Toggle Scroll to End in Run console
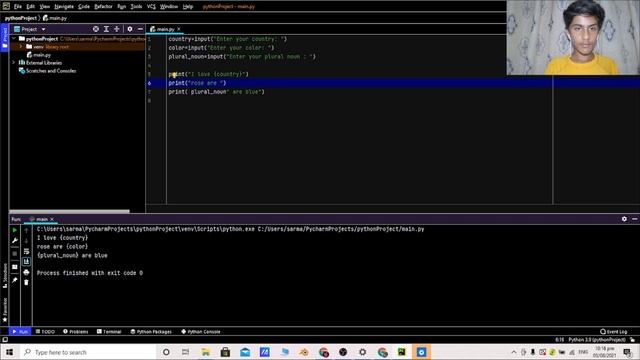 27,262
